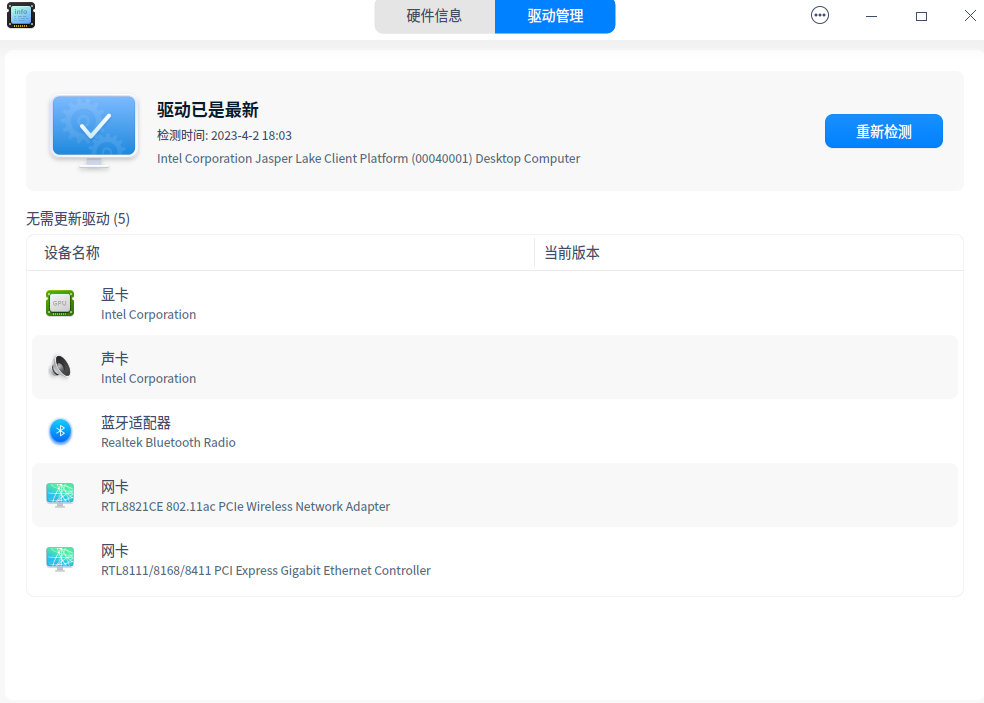Switch to the 硬件信息 tab
This screenshot has height=703, width=984.
tap(434, 16)
